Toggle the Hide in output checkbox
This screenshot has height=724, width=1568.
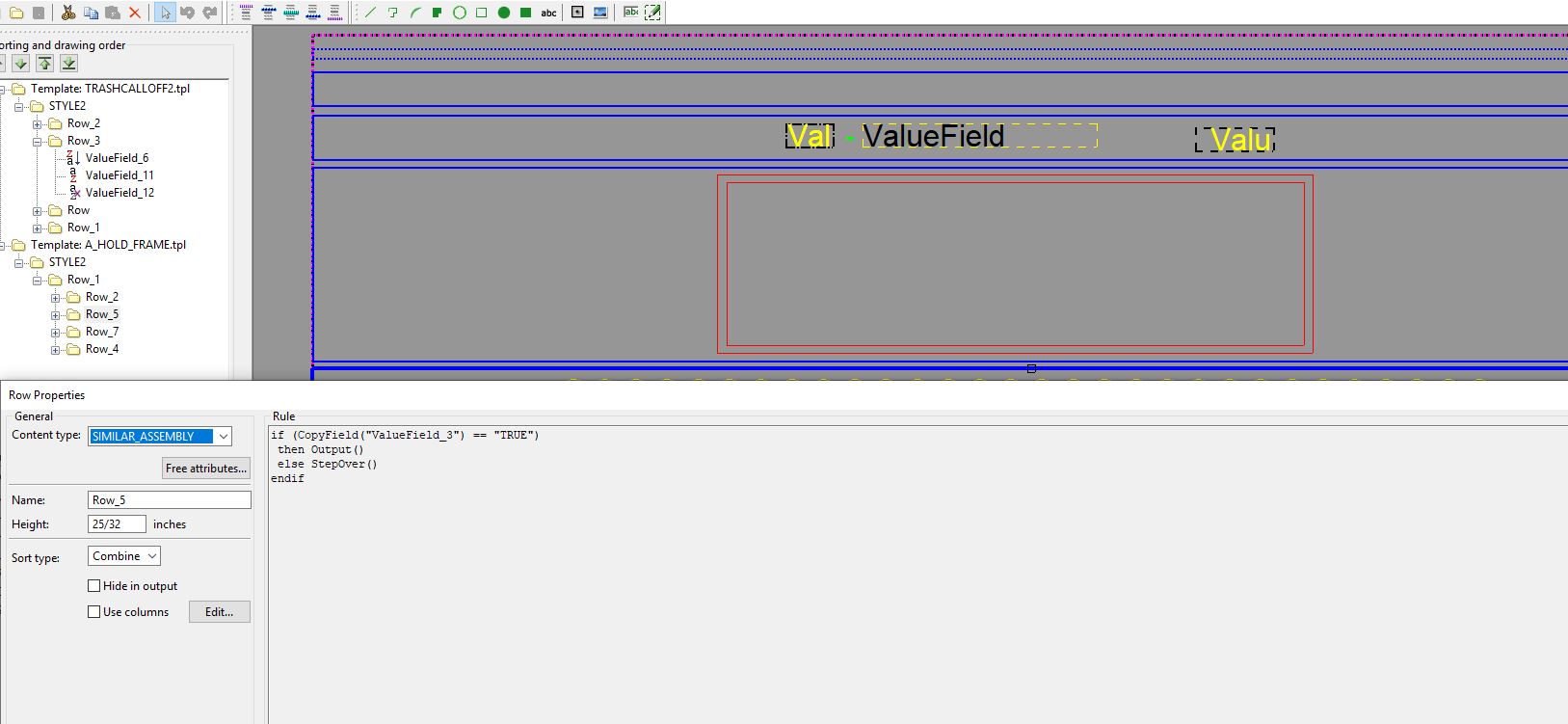pyautogui.click(x=94, y=586)
